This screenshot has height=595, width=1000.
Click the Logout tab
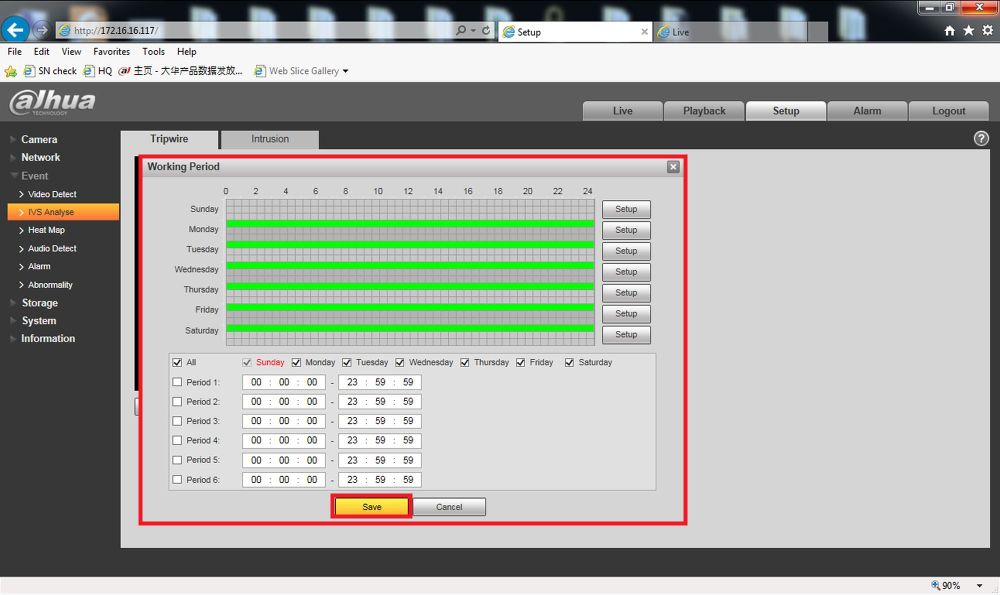click(x=948, y=111)
